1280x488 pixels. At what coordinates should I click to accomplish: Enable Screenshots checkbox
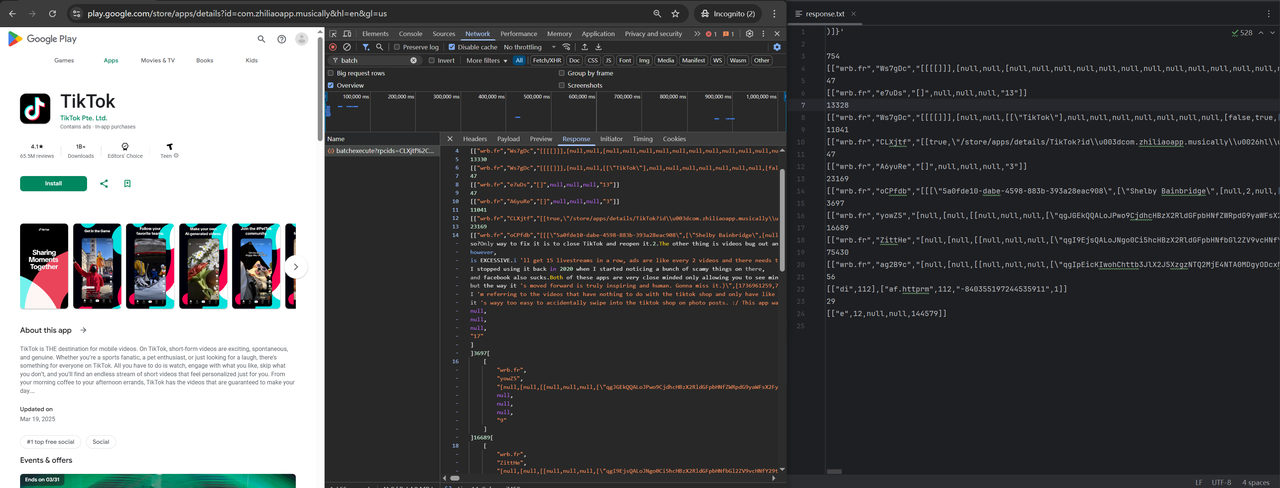click(562, 85)
